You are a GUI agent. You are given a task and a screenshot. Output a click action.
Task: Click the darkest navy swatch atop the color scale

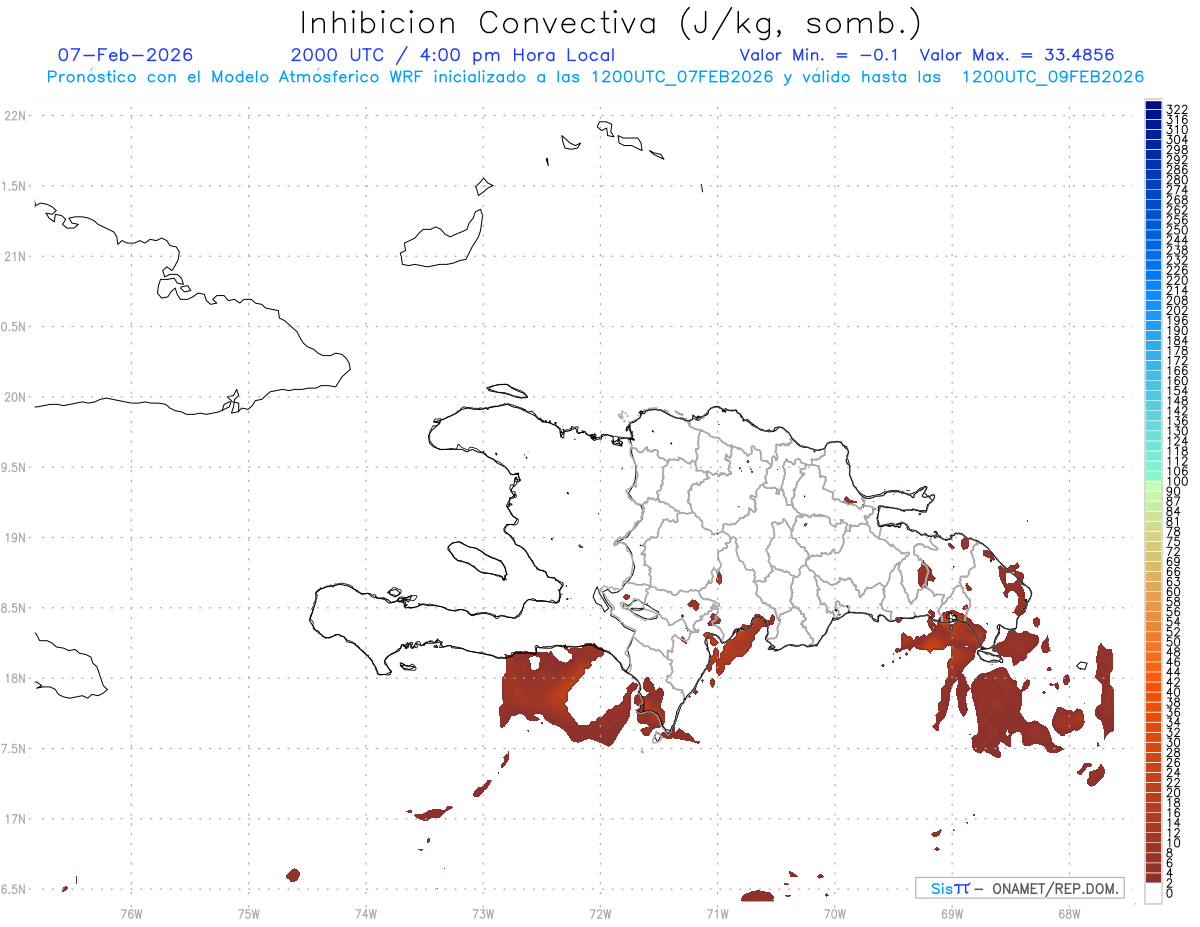click(x=1153, y=105)
